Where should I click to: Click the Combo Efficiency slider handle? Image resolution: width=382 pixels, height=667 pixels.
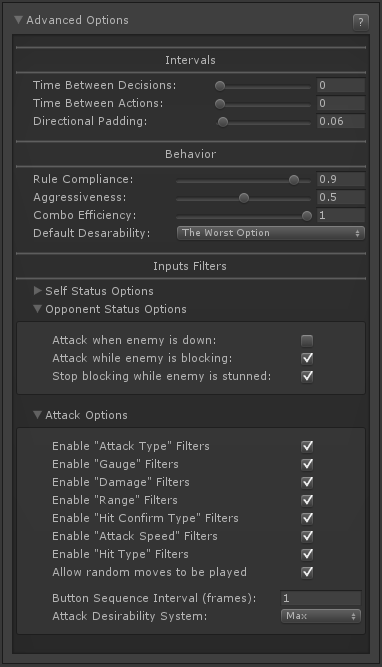307,216
